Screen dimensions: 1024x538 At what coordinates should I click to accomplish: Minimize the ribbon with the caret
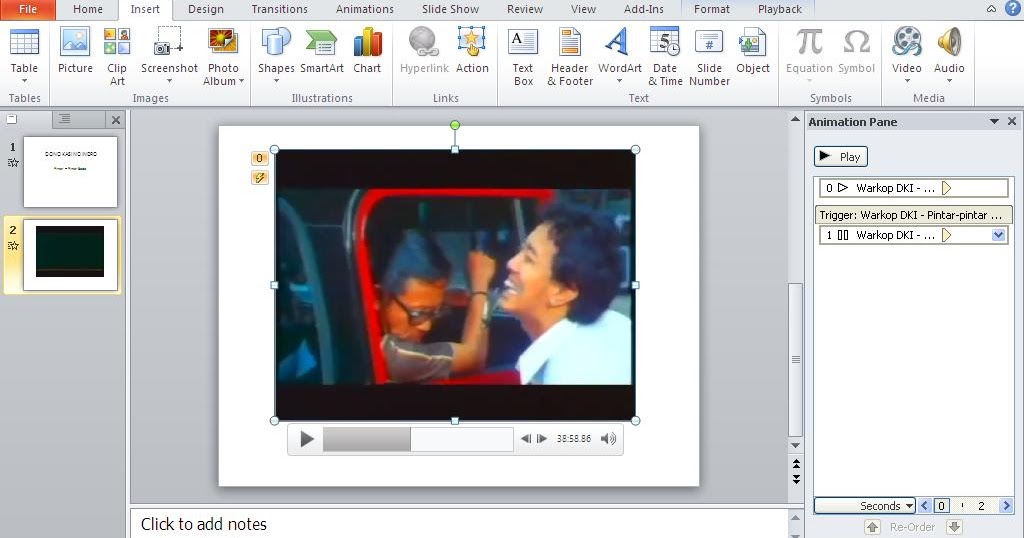(991, 8)
